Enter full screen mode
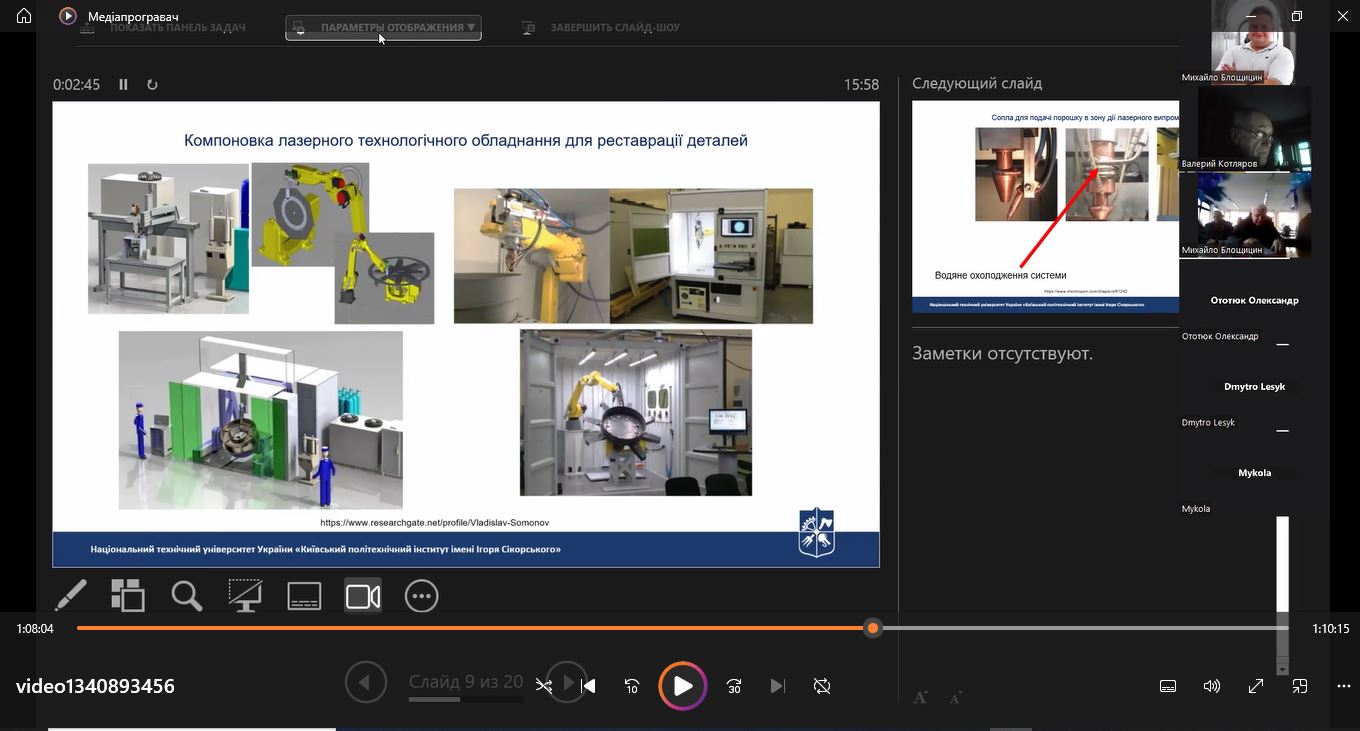 click(x=1256, y=686)
